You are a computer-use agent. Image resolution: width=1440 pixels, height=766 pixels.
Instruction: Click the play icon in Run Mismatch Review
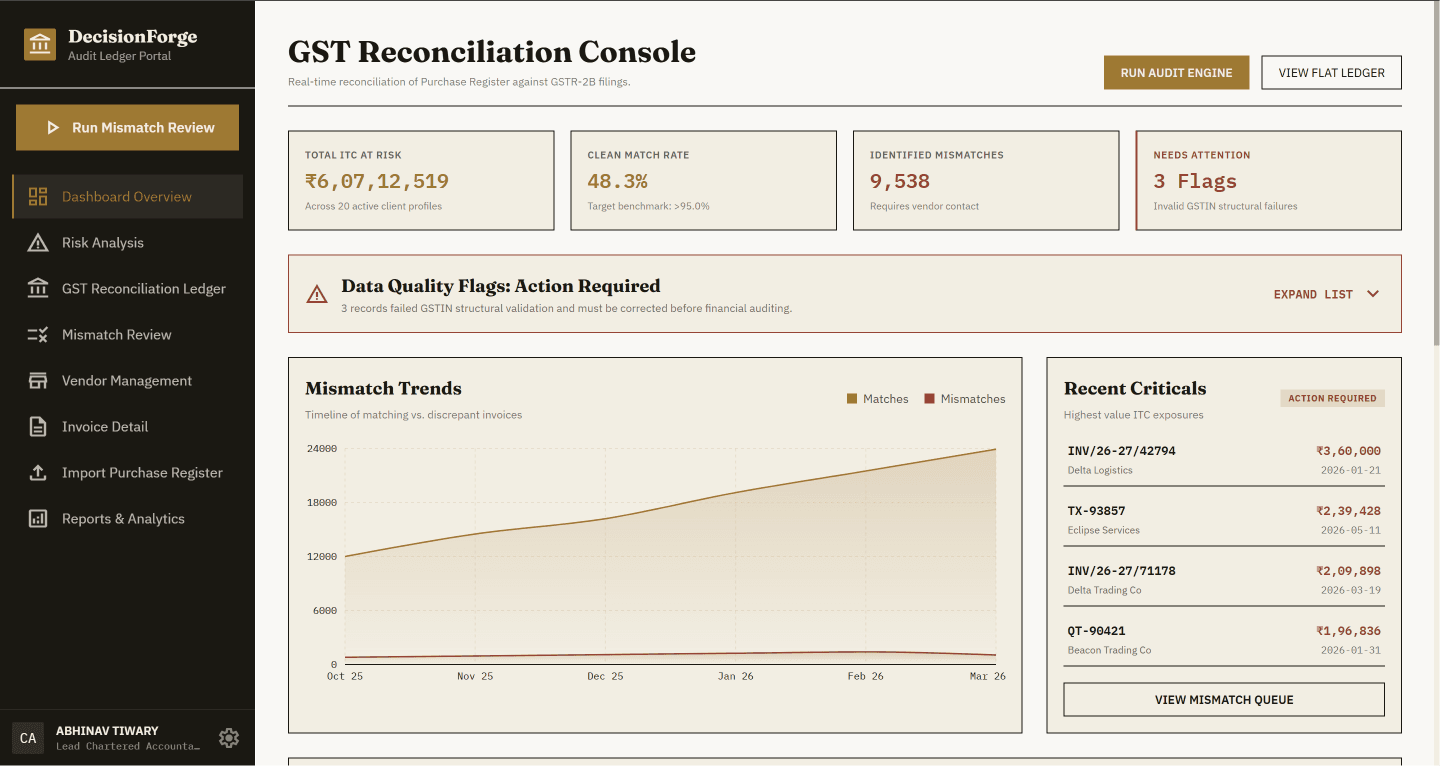tap(53, 128)
